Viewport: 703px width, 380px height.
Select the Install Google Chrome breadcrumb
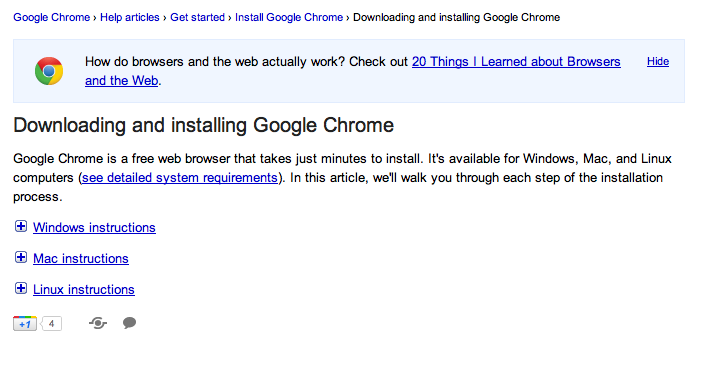tap(289, 17)
